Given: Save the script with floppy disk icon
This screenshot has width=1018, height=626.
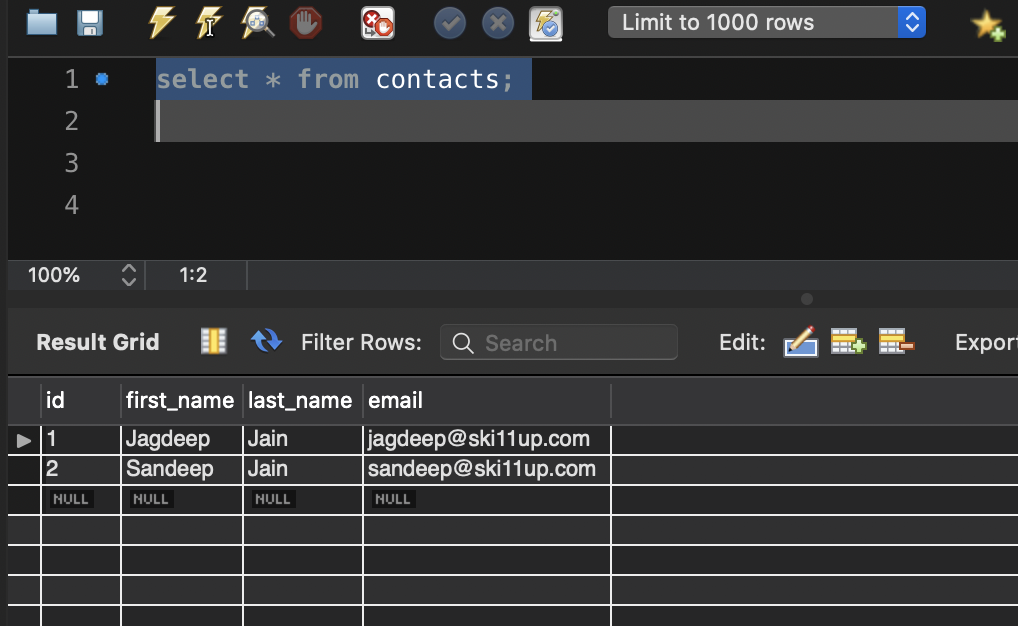Looking at the screenshot, I should (90, 22).
